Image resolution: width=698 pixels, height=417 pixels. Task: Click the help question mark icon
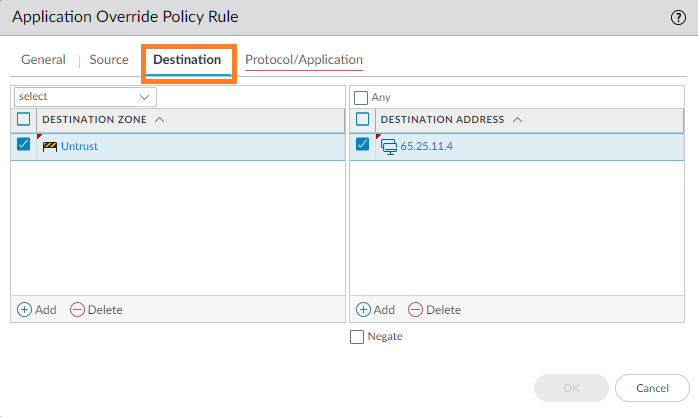[678, 17]
